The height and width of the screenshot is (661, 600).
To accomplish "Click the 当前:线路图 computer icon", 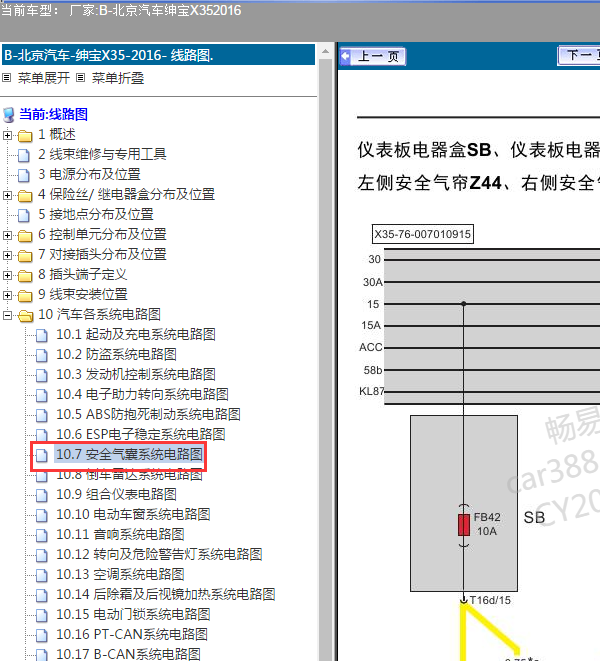I will [8, 115].
